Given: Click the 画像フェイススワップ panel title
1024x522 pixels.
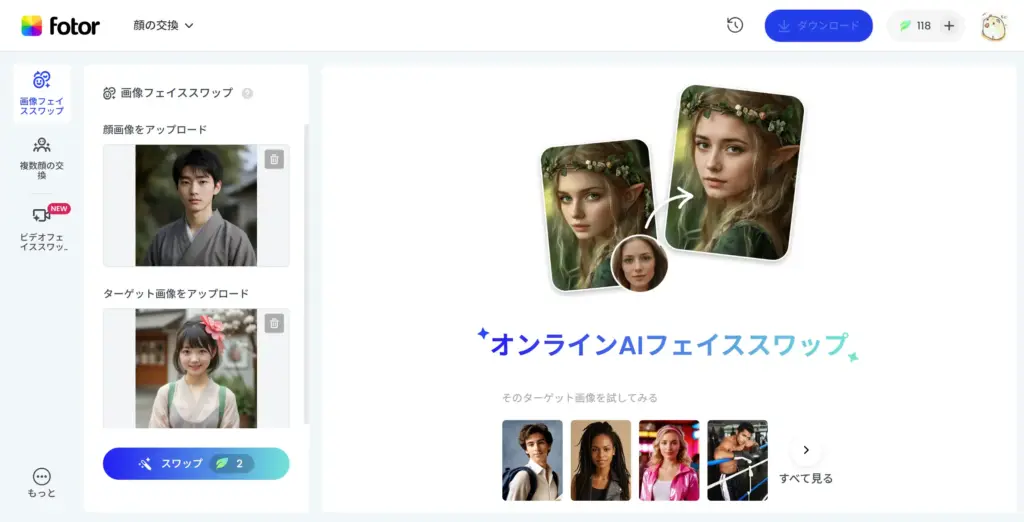Looking at the screenshot, I should pyautogui.click(x=177, y=93).
